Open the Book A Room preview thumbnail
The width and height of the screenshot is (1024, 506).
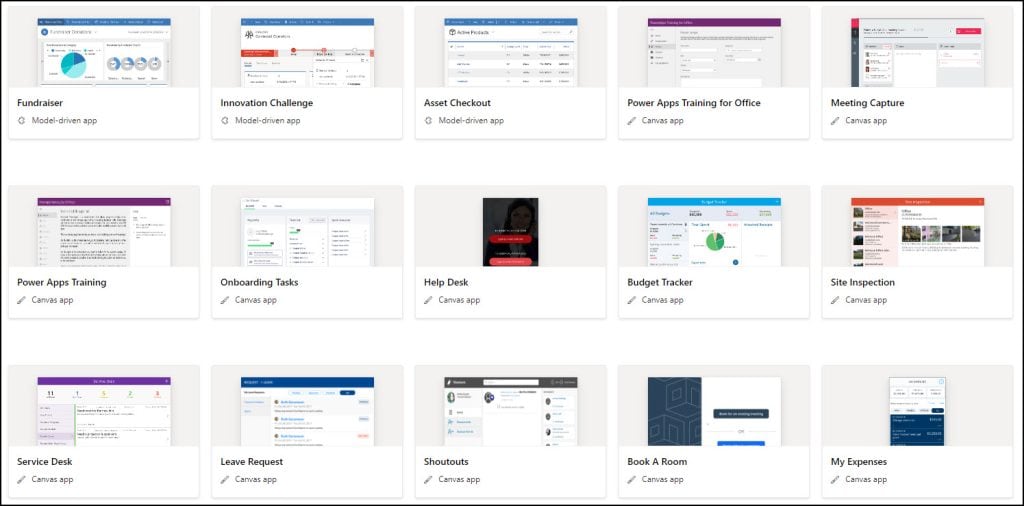[714, 411]
